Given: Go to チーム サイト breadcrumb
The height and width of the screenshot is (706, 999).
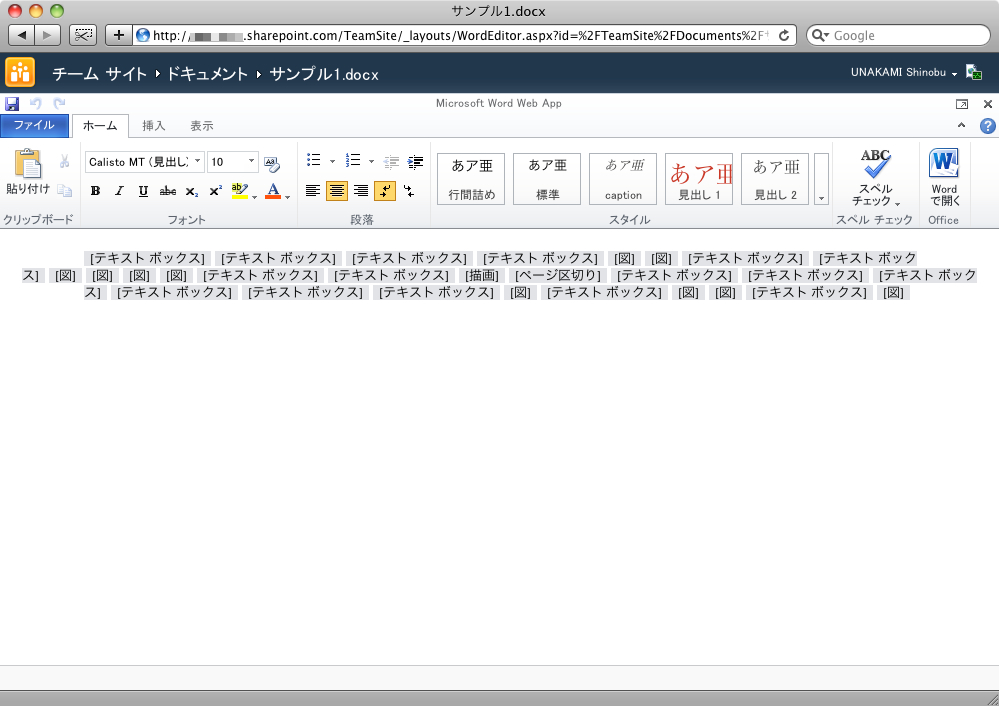Looking at the screenshot, I should [99, 74].
